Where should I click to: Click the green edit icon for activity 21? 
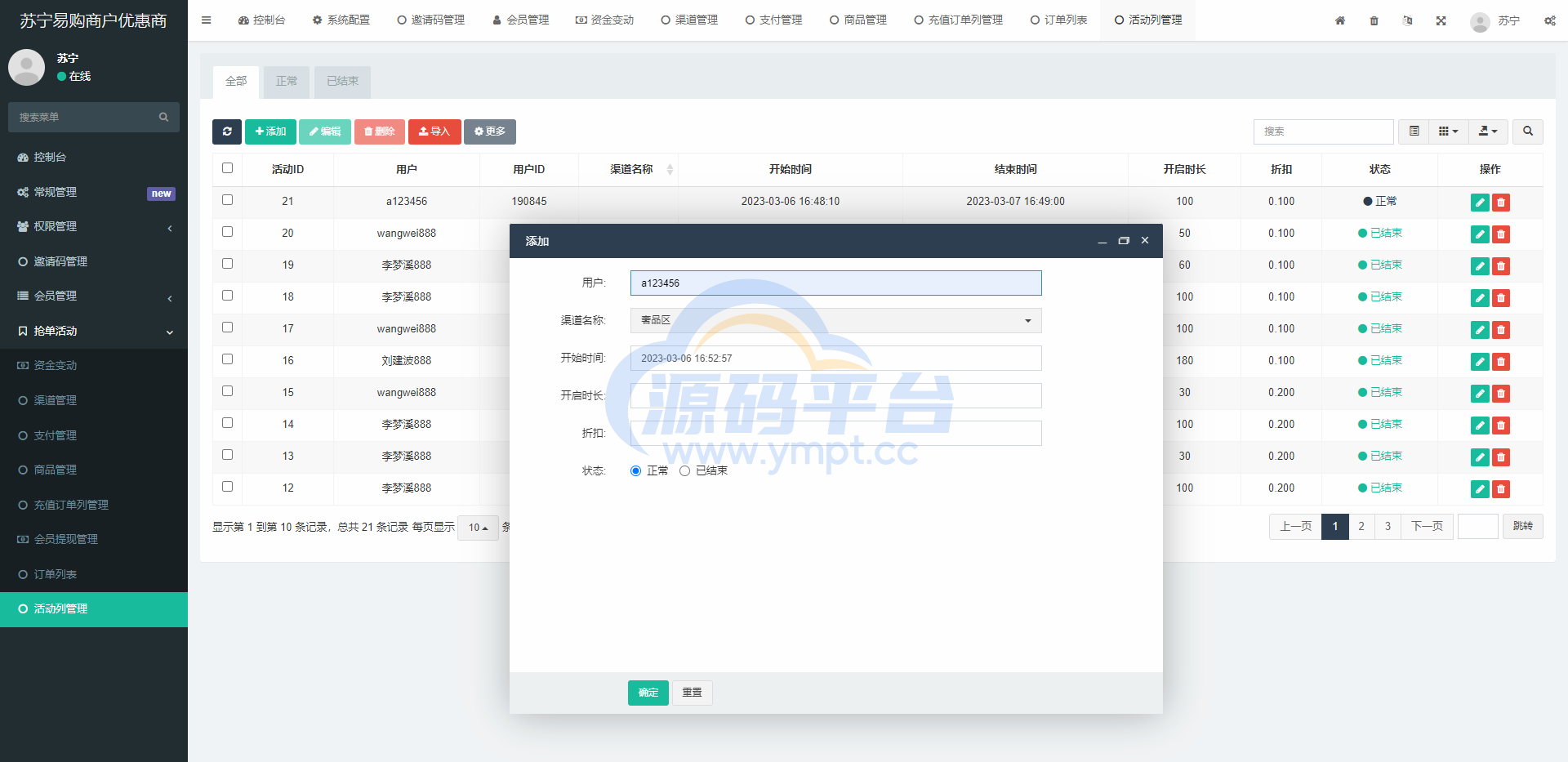(1479, 203)
